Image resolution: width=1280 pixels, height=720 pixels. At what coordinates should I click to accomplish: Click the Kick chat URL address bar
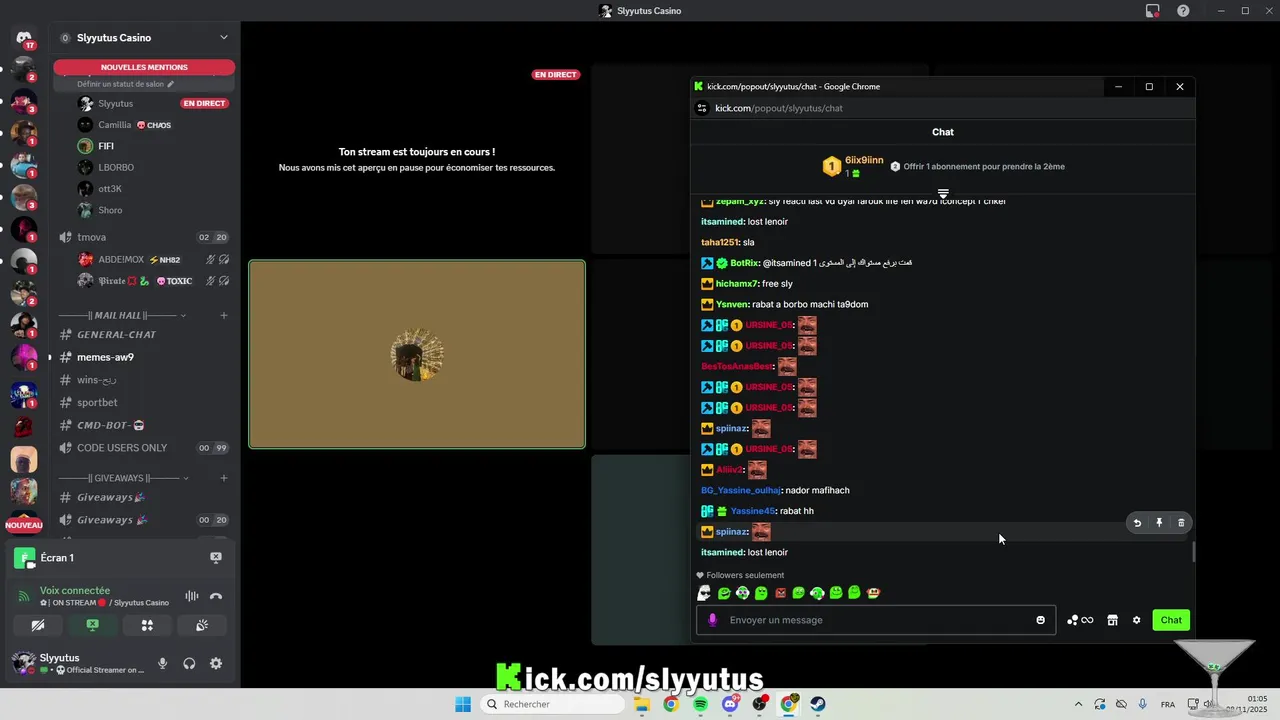coord(778,108)
